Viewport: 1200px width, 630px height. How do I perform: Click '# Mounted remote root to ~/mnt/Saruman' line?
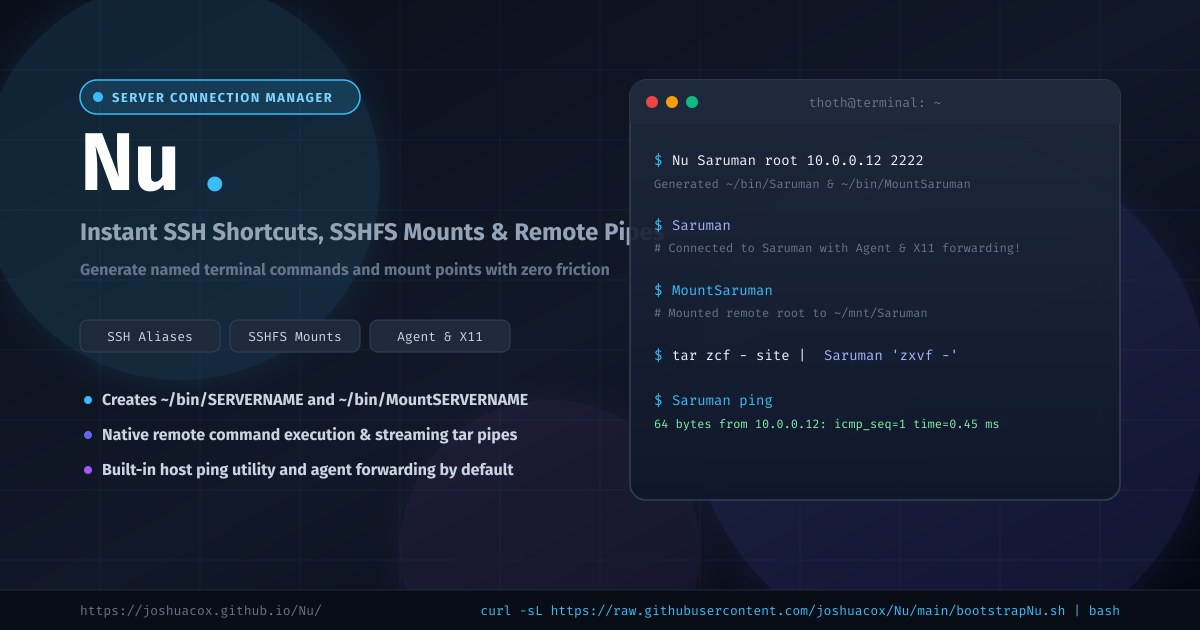(x=790, y=313)
